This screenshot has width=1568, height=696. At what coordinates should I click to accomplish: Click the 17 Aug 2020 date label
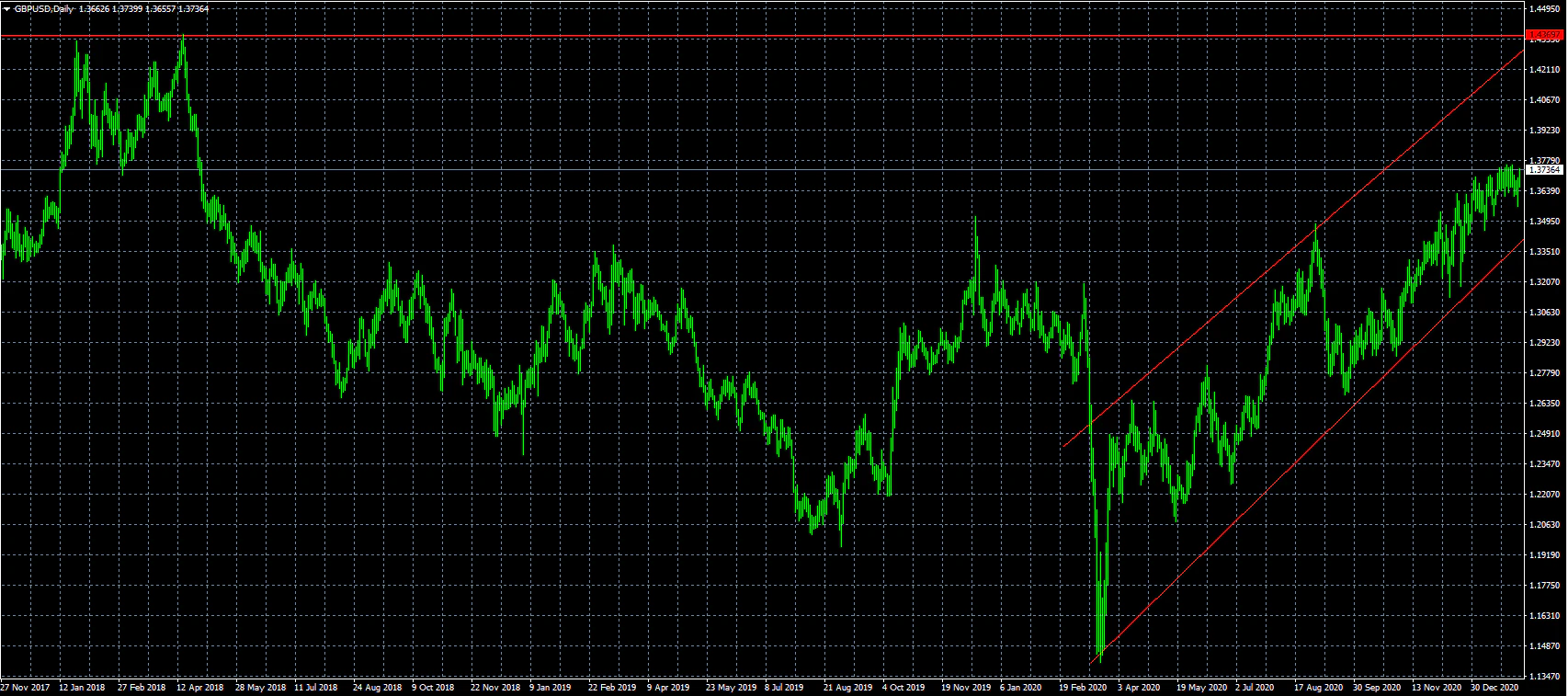pyautogui.click(x=1319, y=687)
